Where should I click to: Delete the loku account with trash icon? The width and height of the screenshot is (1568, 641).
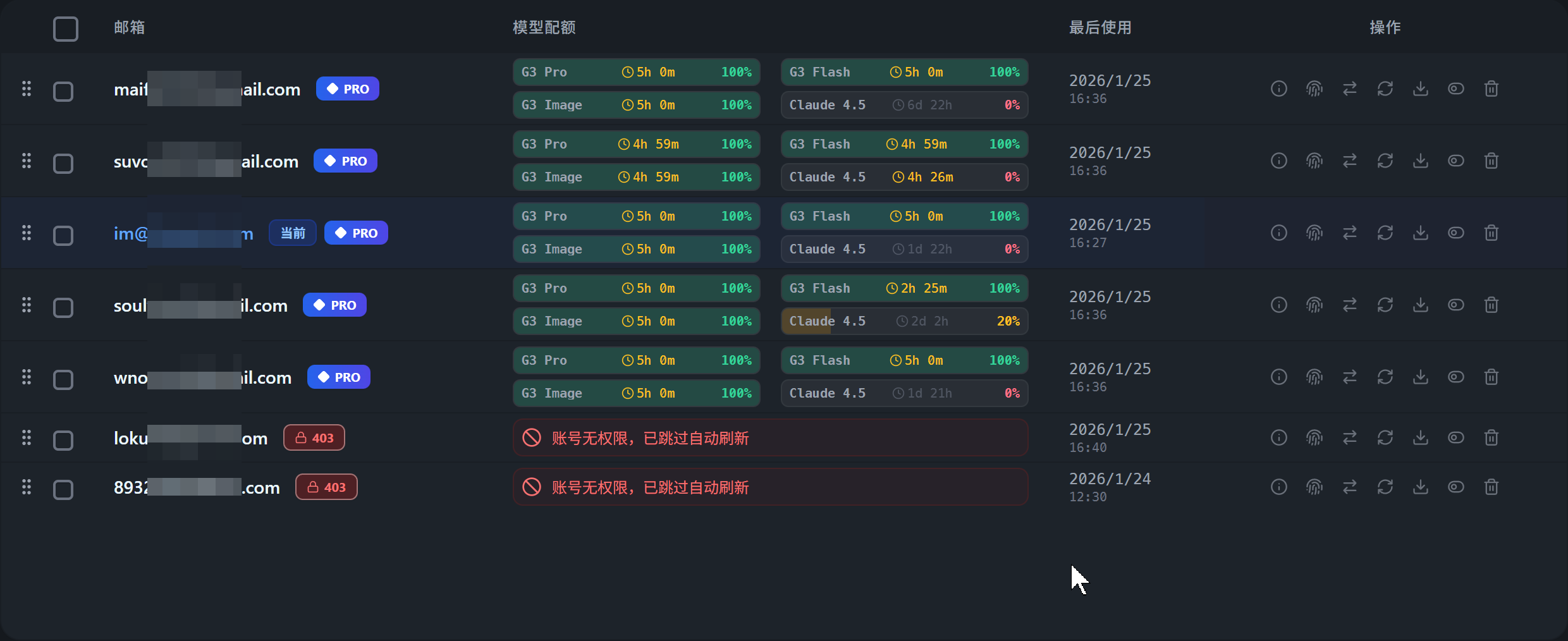1491,438
